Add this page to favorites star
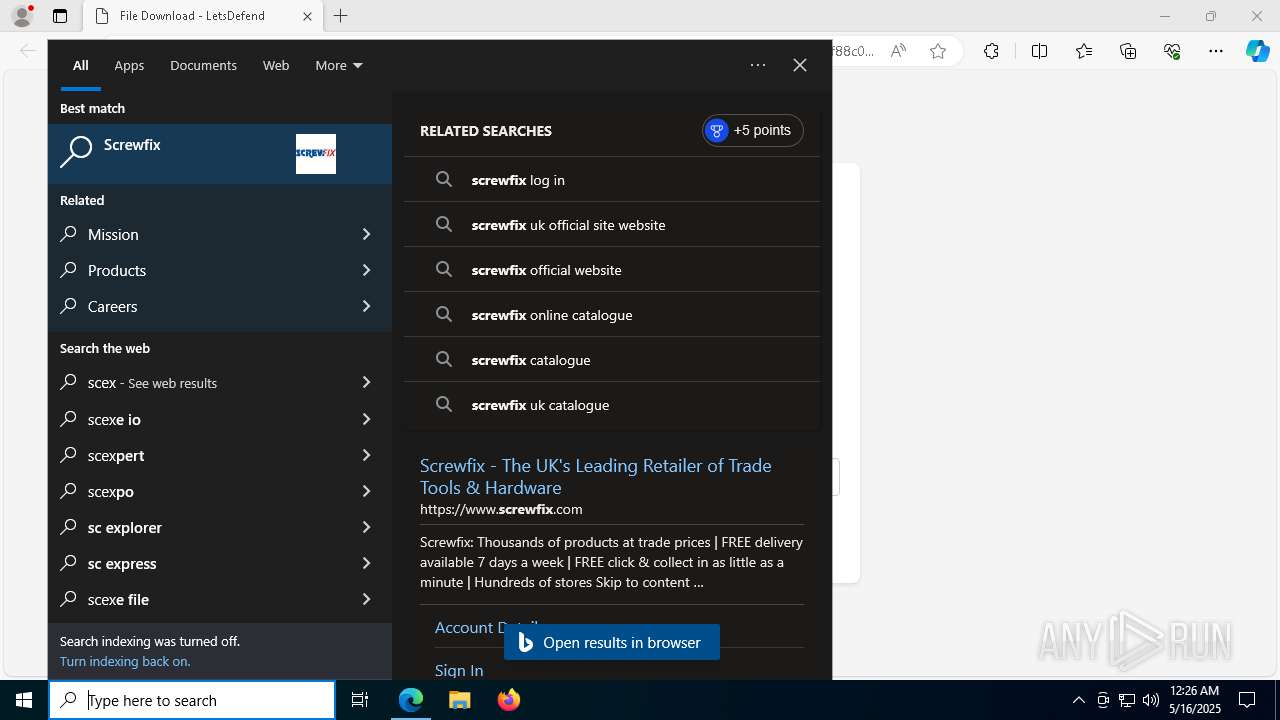The image size is (1280, 720). (x=938, y=51)
